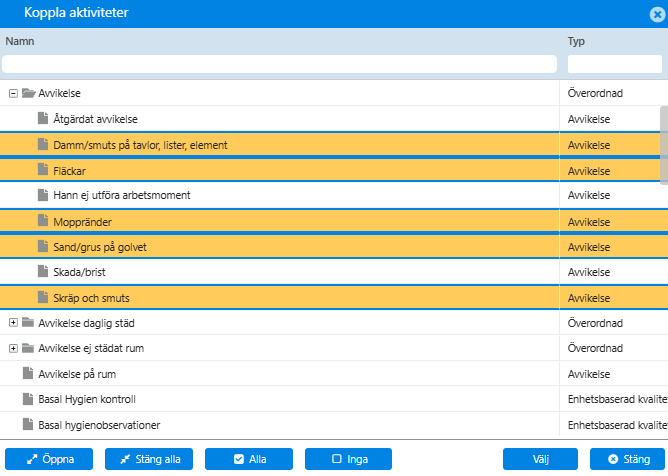The width and height of the screenshot is (668, 476).
Task: Confirm selection with the Välj button
Action: [x=540, y=459]
